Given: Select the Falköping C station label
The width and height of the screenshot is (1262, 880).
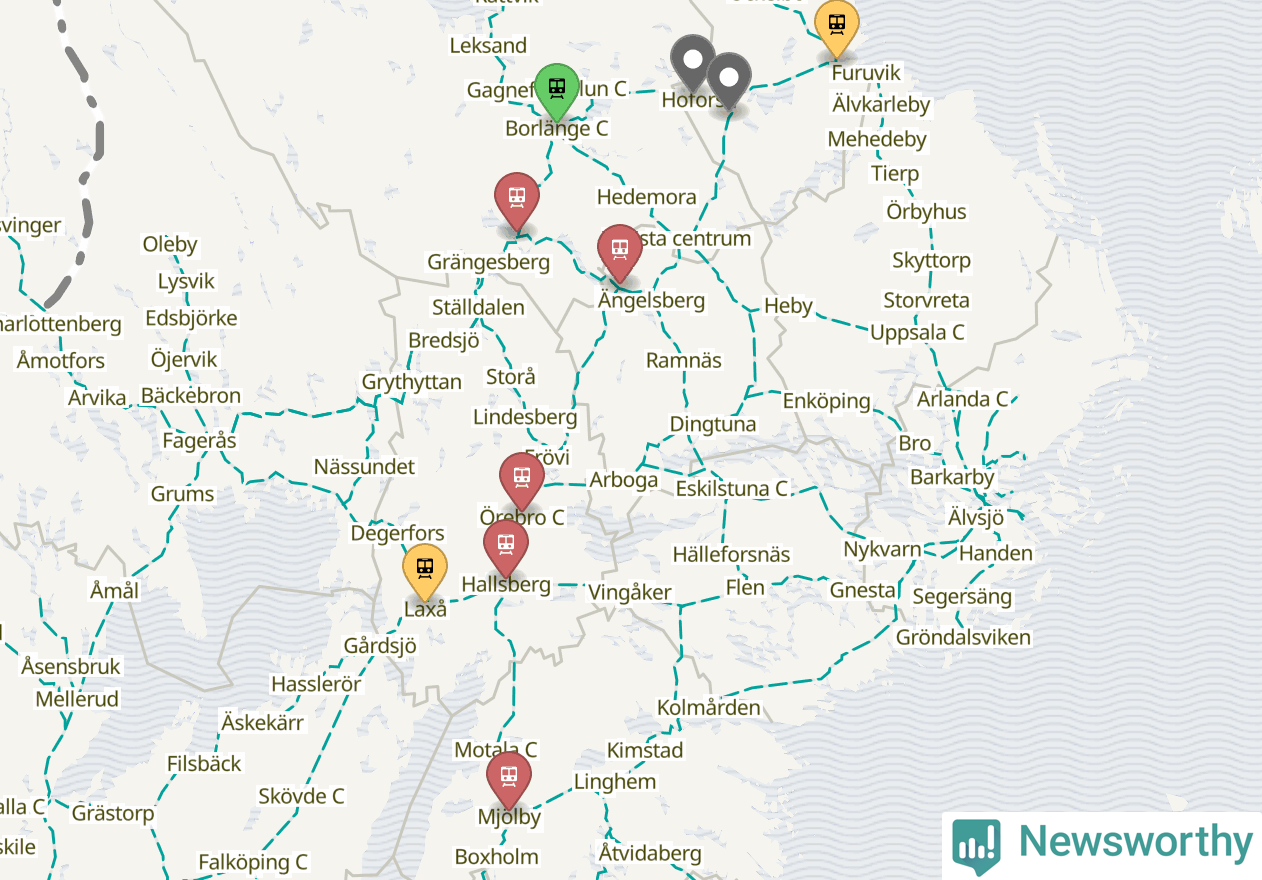Looking at the screenshot, I should (x=252, y=862).
